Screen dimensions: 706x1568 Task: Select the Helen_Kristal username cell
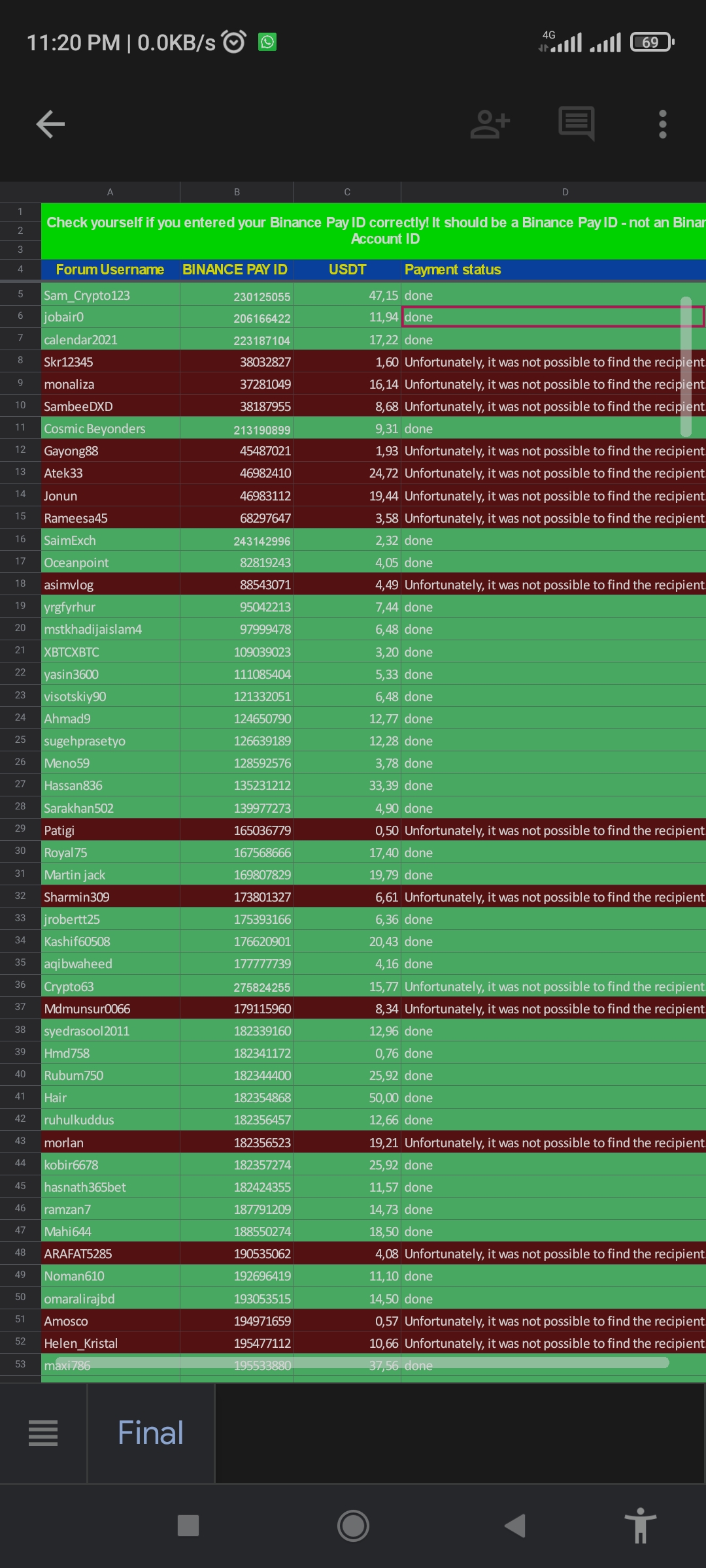(110, 1343)
